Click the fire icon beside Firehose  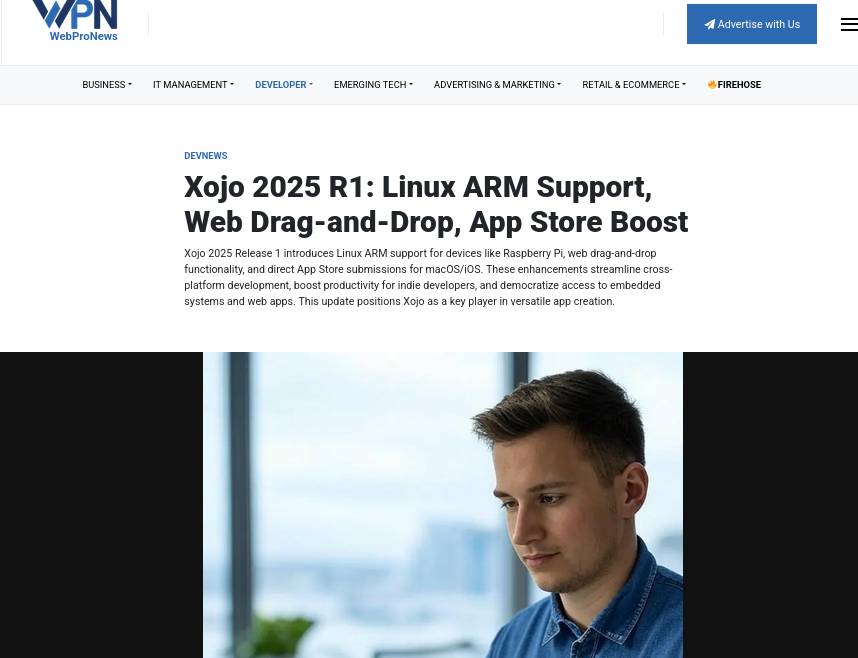coord(712,85)
